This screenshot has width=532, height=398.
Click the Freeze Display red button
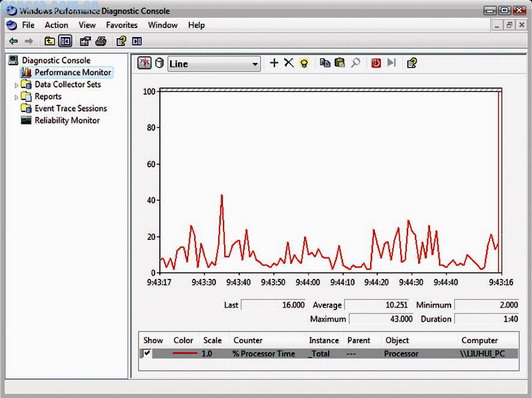(x=376, y=63)
